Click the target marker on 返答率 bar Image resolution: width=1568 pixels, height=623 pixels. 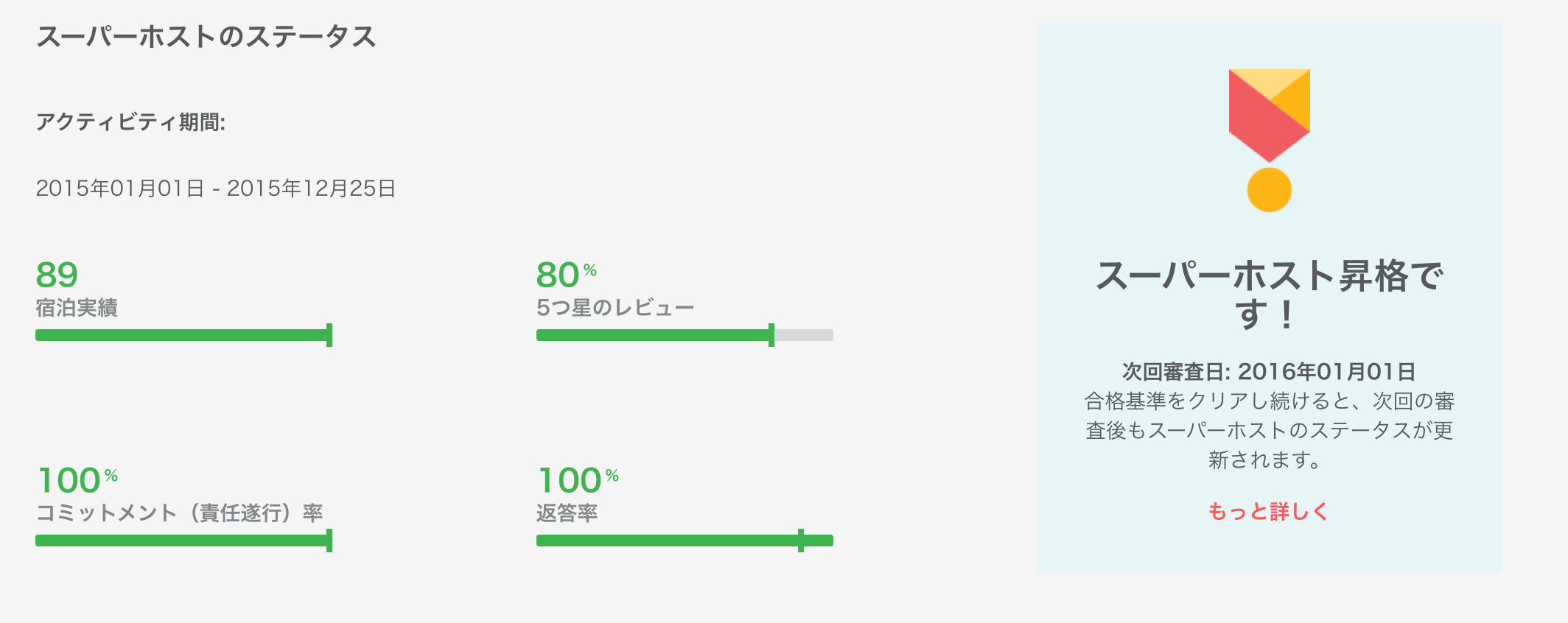tap(801, 541)
